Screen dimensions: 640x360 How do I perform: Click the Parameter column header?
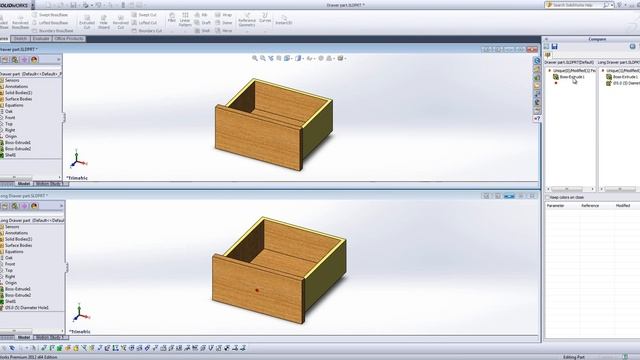click(x=555, y=206)
